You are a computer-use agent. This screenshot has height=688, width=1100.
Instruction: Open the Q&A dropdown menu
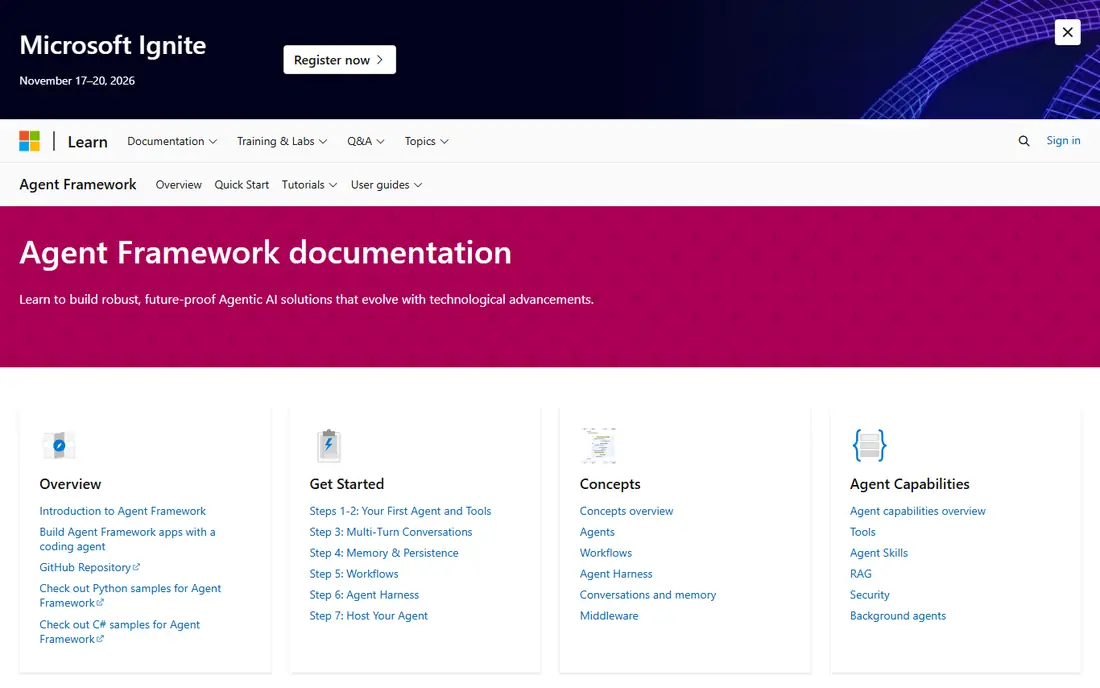click(365, 141)
